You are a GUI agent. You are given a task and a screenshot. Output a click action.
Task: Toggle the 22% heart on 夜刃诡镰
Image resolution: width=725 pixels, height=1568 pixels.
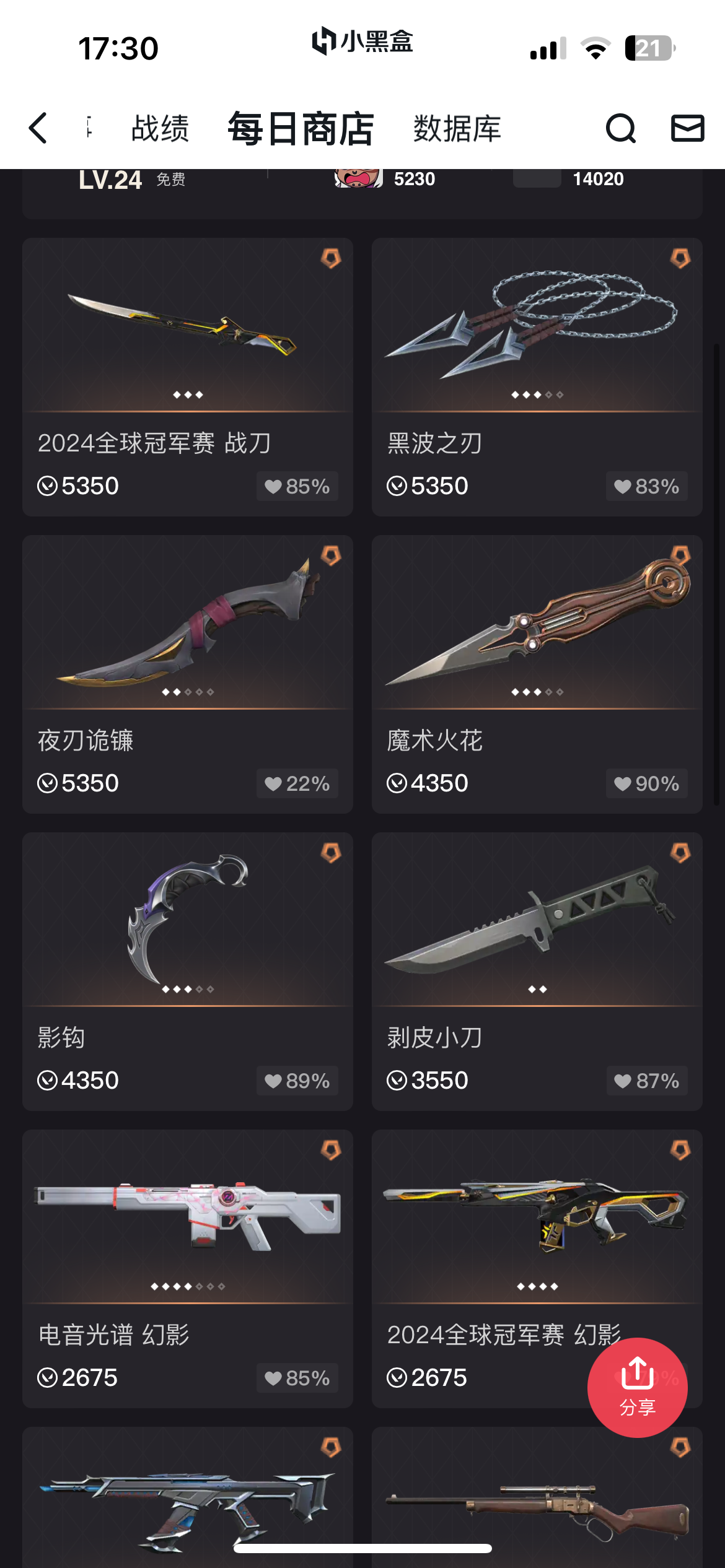(x=297, y=783)
